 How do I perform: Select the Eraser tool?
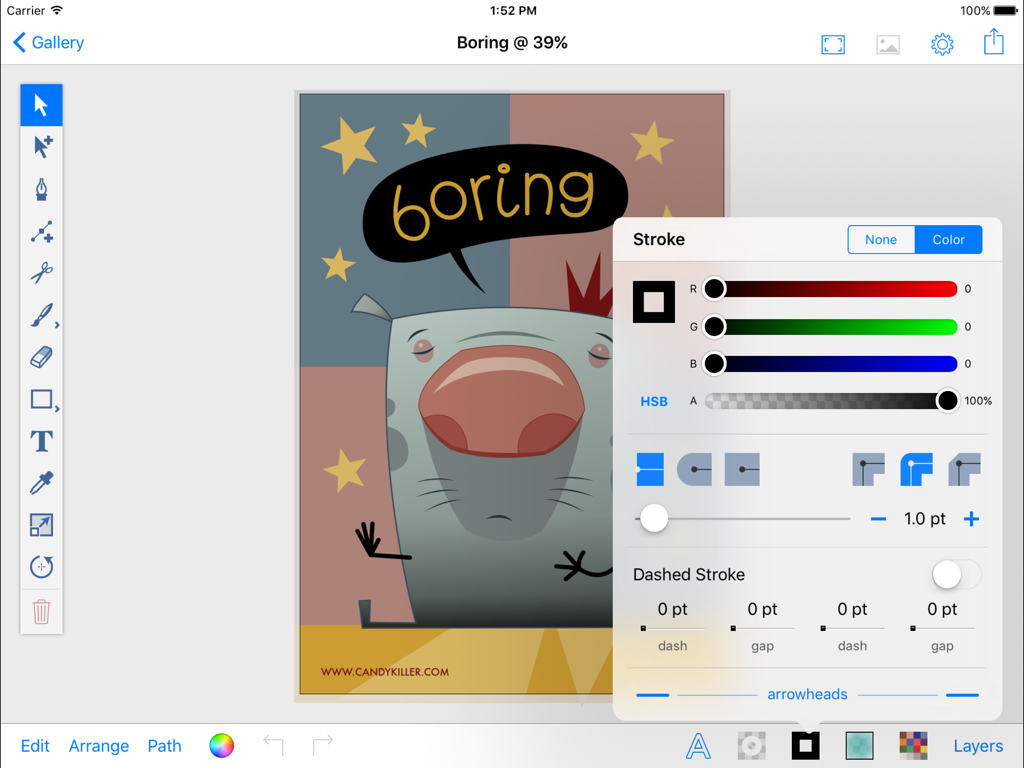41,357
